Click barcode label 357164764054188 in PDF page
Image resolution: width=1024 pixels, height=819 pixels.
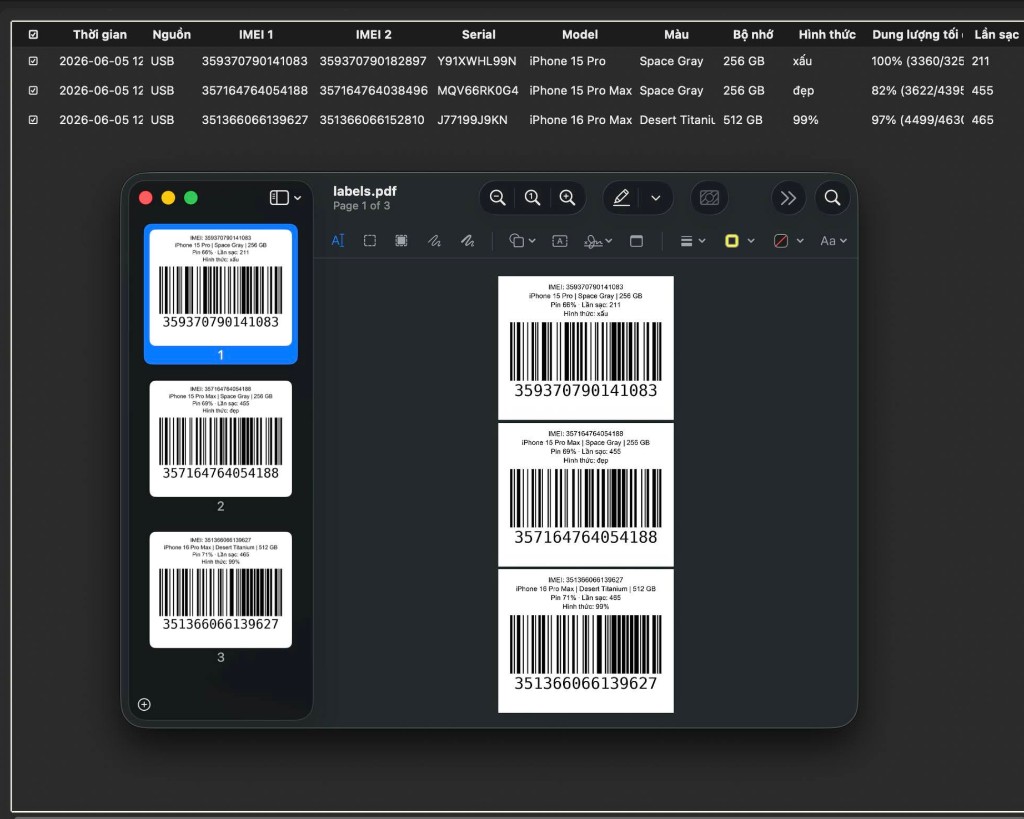pos(586,494)
